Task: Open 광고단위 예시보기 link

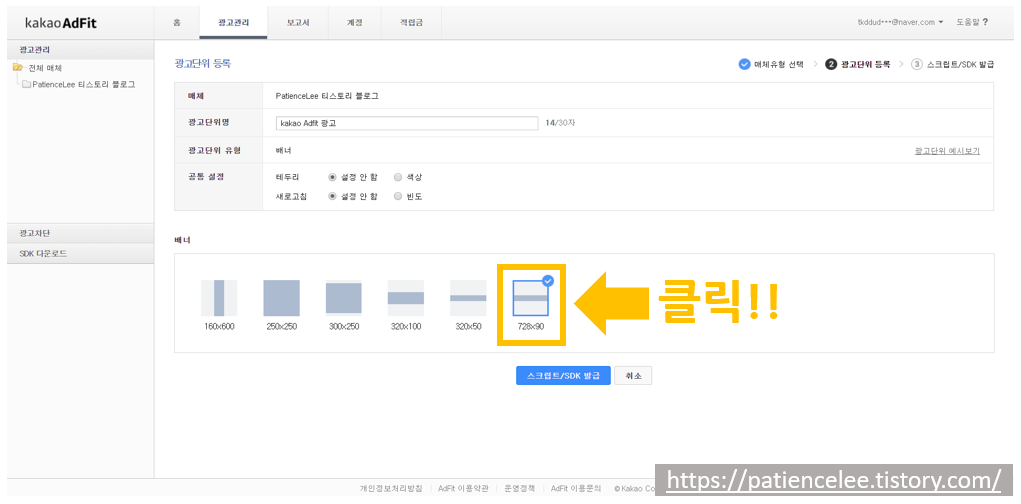Action: pyautogui.click(x=947, y=150)
